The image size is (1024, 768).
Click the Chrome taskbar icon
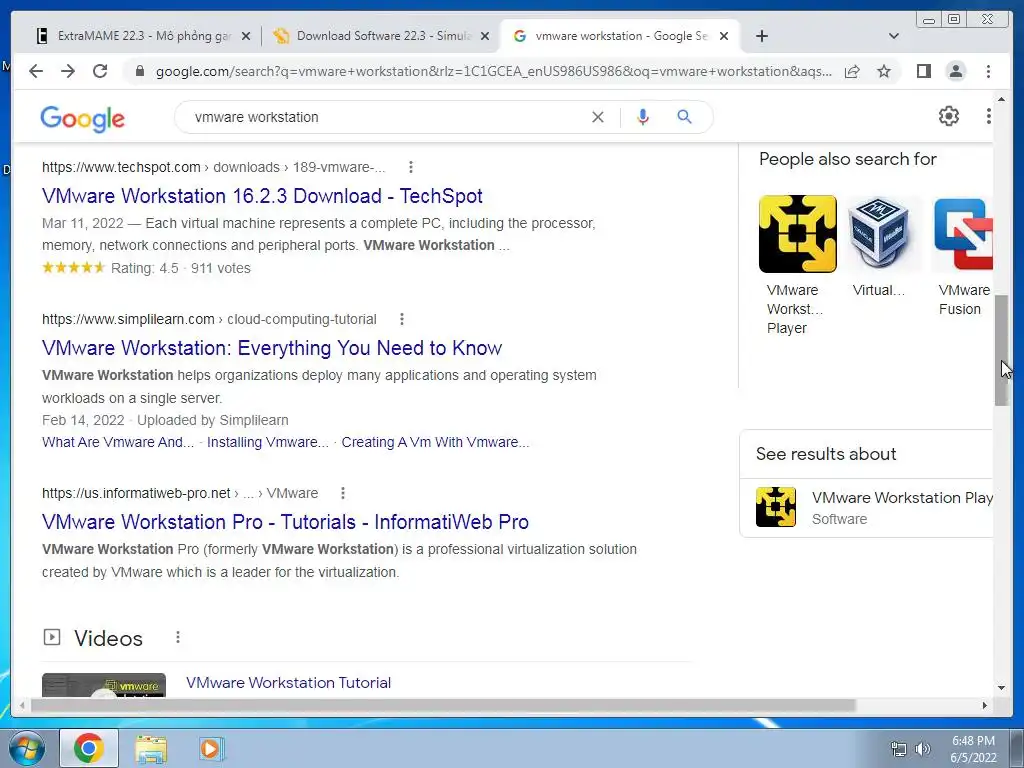pos(89,748)
